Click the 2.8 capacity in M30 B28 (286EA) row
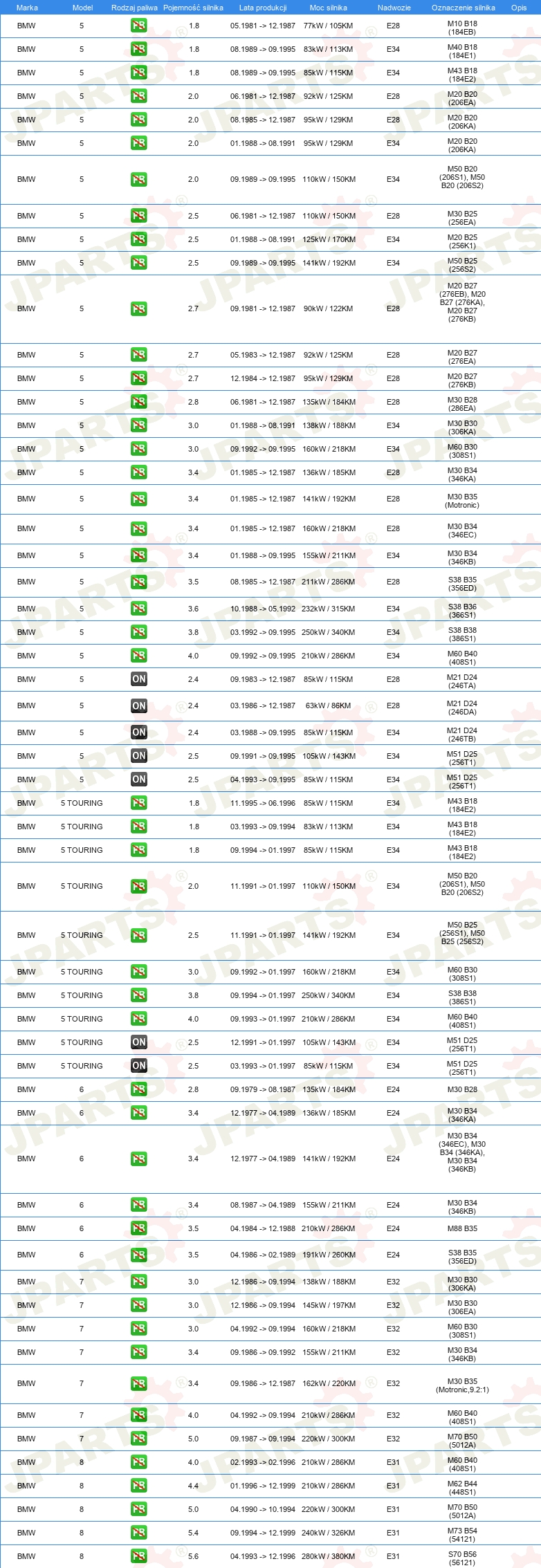Screen dimensions: 541x1568 coord(194,402)
